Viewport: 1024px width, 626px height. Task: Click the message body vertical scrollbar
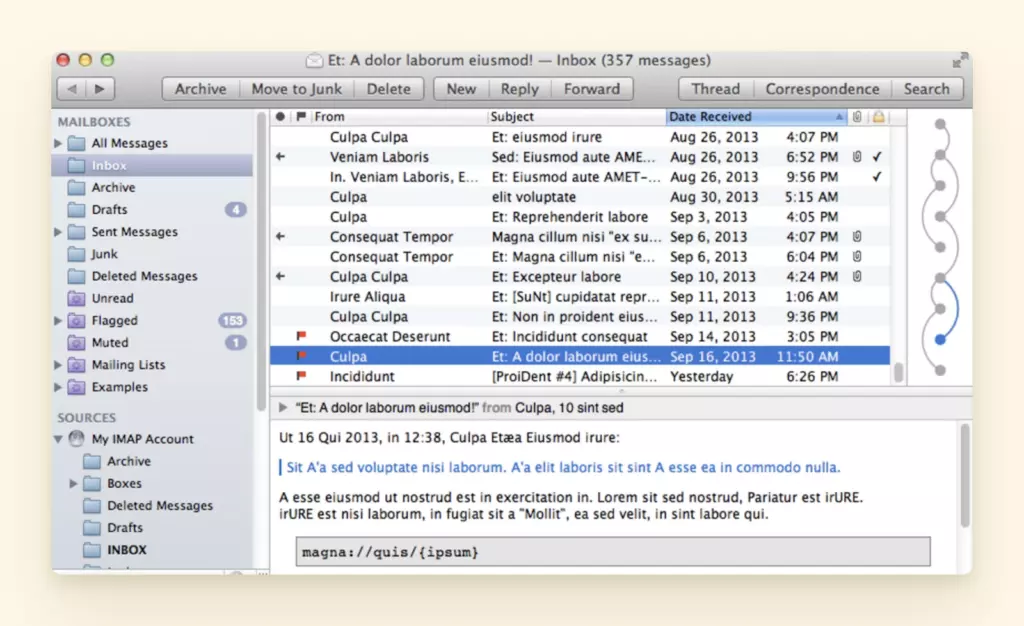[x=965, y=475]
